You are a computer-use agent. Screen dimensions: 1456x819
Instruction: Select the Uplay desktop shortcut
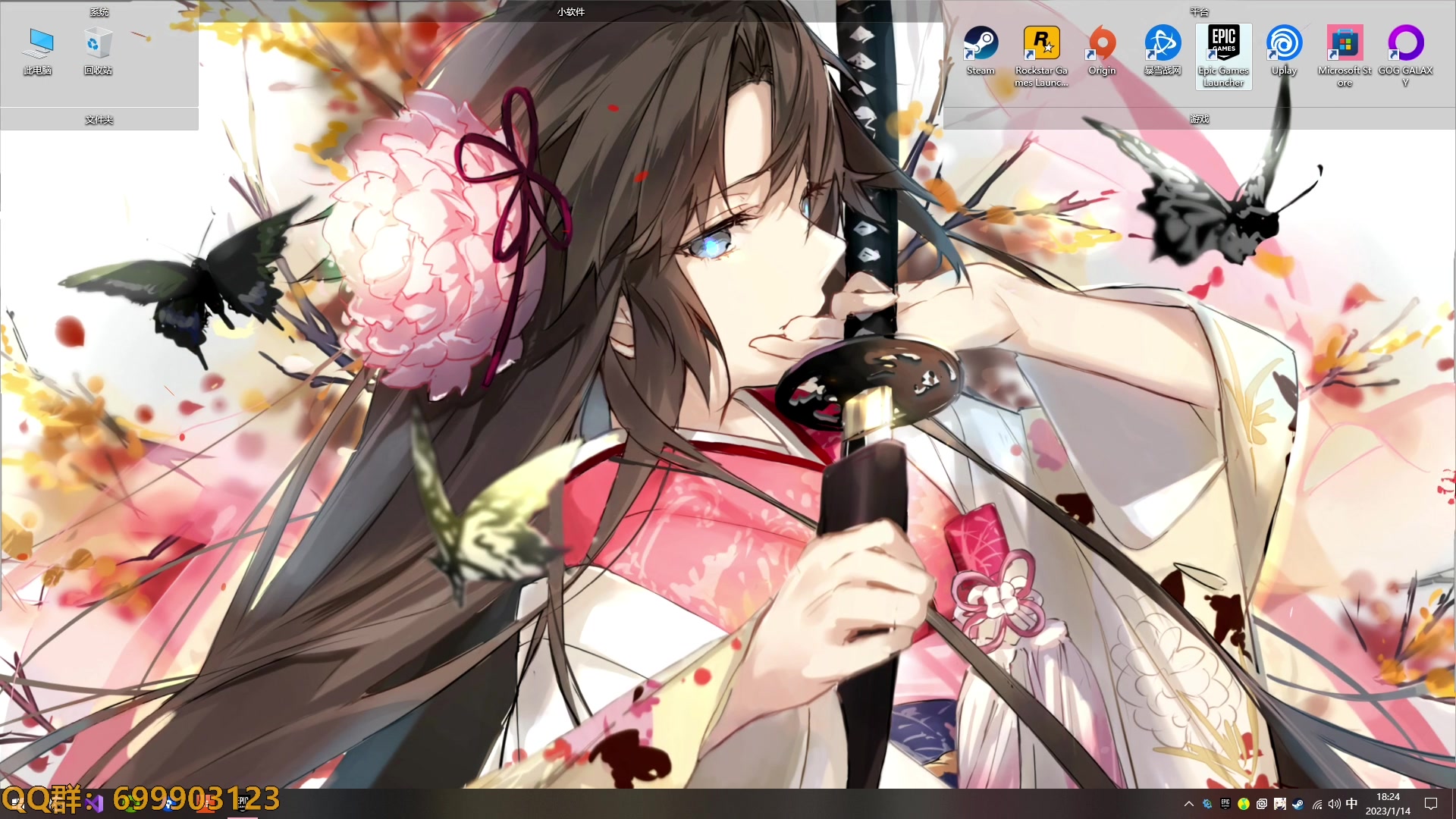pyautogui.click(x=1284, y=44)
